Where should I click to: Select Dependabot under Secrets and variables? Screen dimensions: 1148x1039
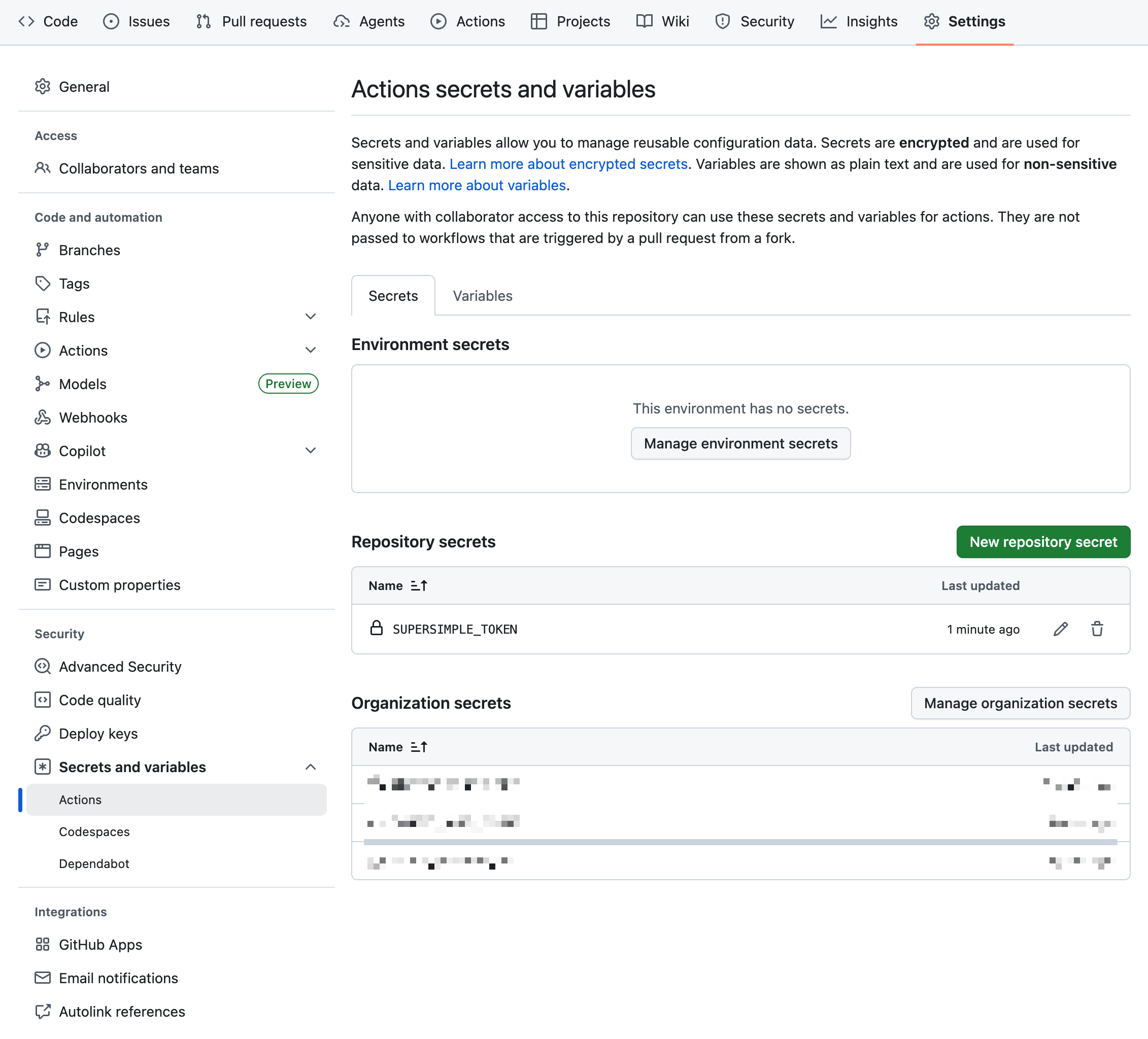pos(94,863)
